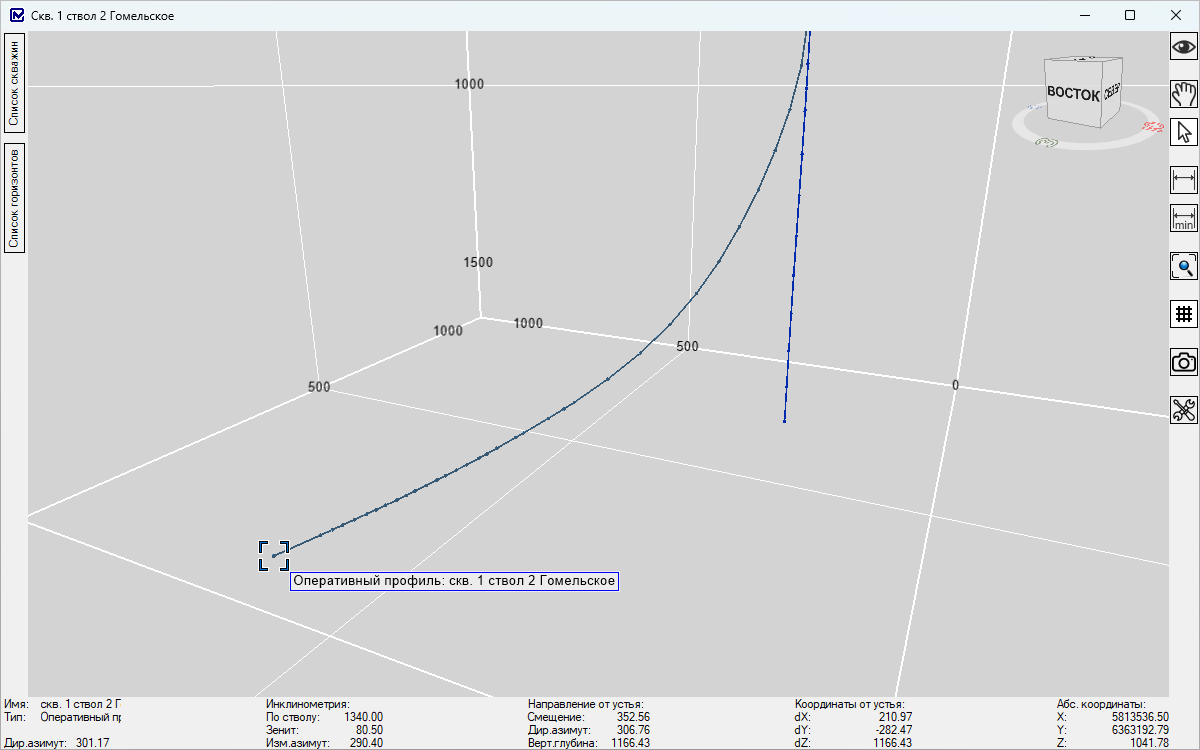This screenshot has width=1200, height=750.
Task: Toggle visibility with the eye icon
Action: pos(1184,46)
